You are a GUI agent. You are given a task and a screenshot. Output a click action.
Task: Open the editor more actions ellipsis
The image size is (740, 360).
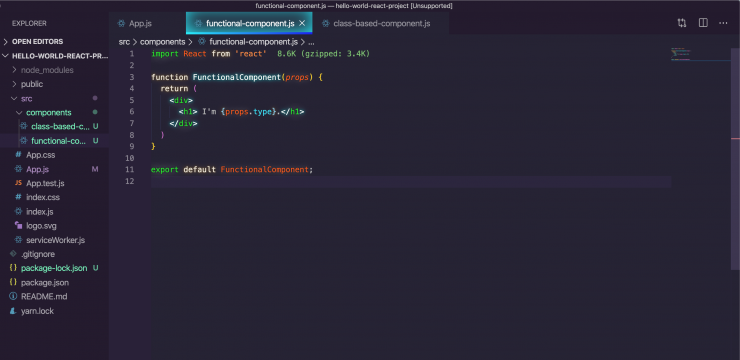[x=723, y=23]
